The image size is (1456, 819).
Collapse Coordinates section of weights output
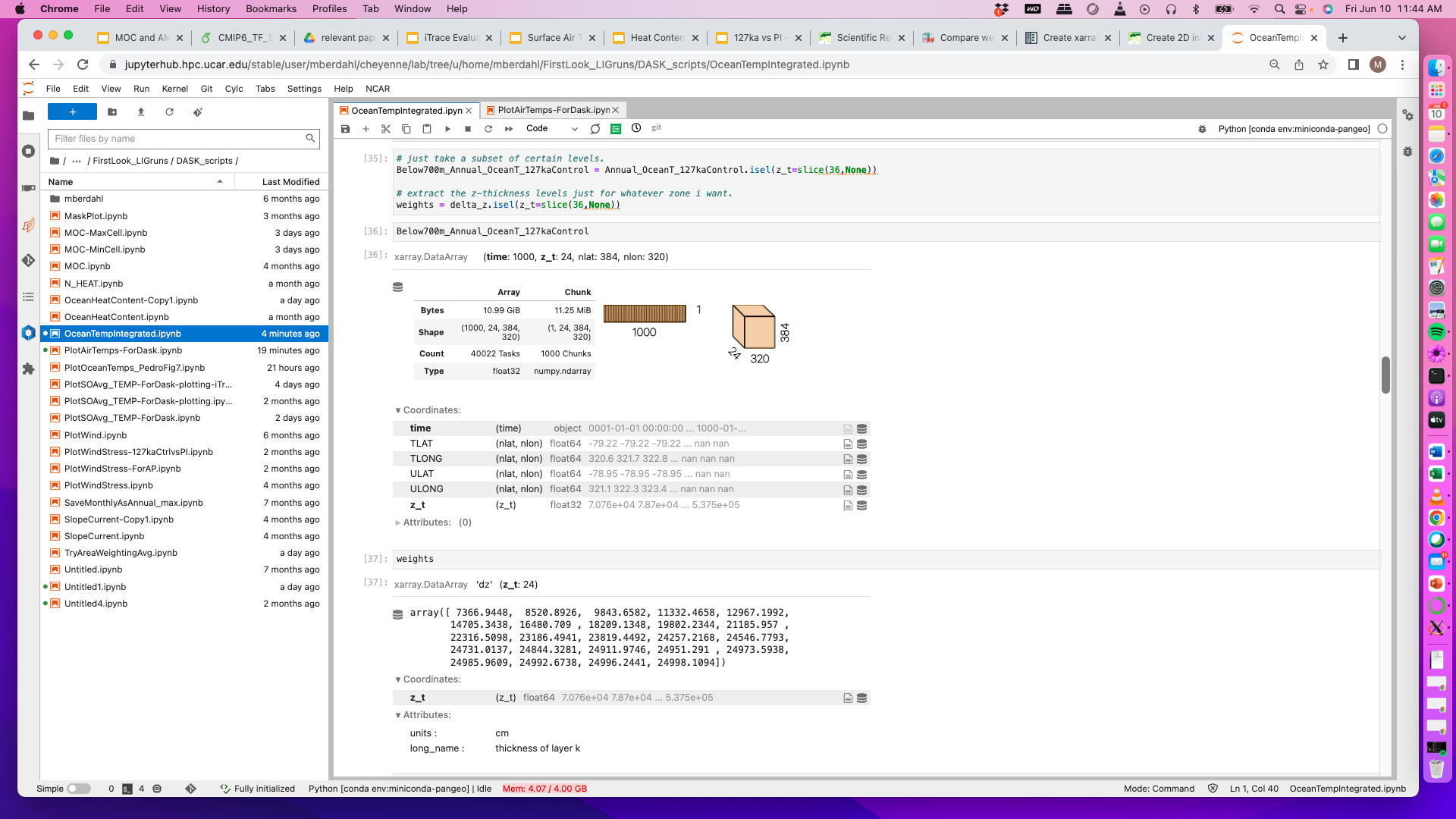[428, 679]
